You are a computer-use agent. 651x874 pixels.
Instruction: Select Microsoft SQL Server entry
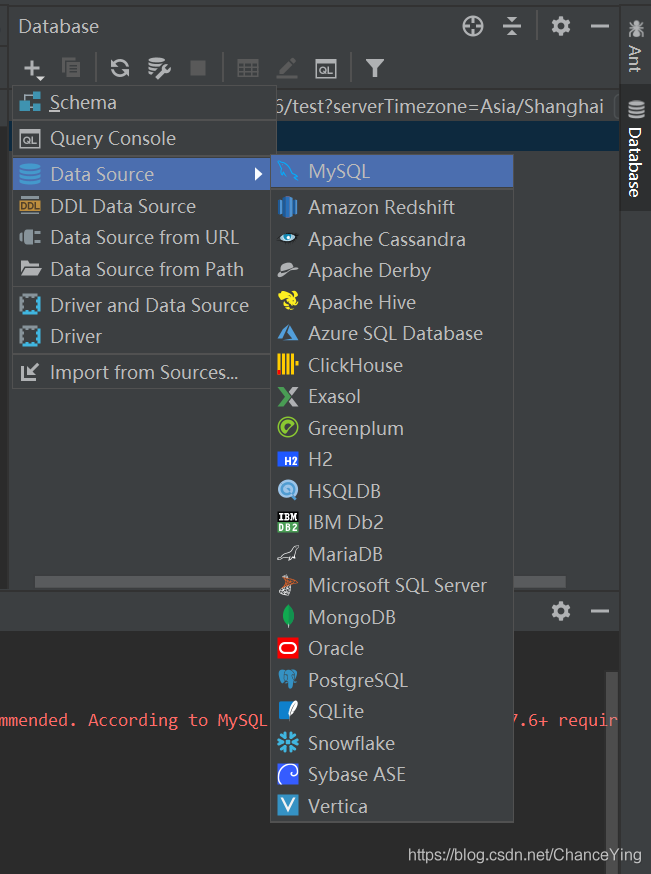[x=397, y=586]
